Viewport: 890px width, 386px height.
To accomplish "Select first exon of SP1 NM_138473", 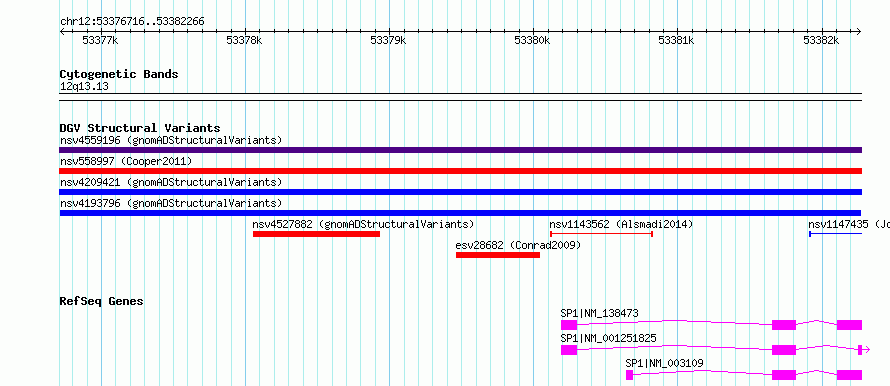I will point(569,325).
